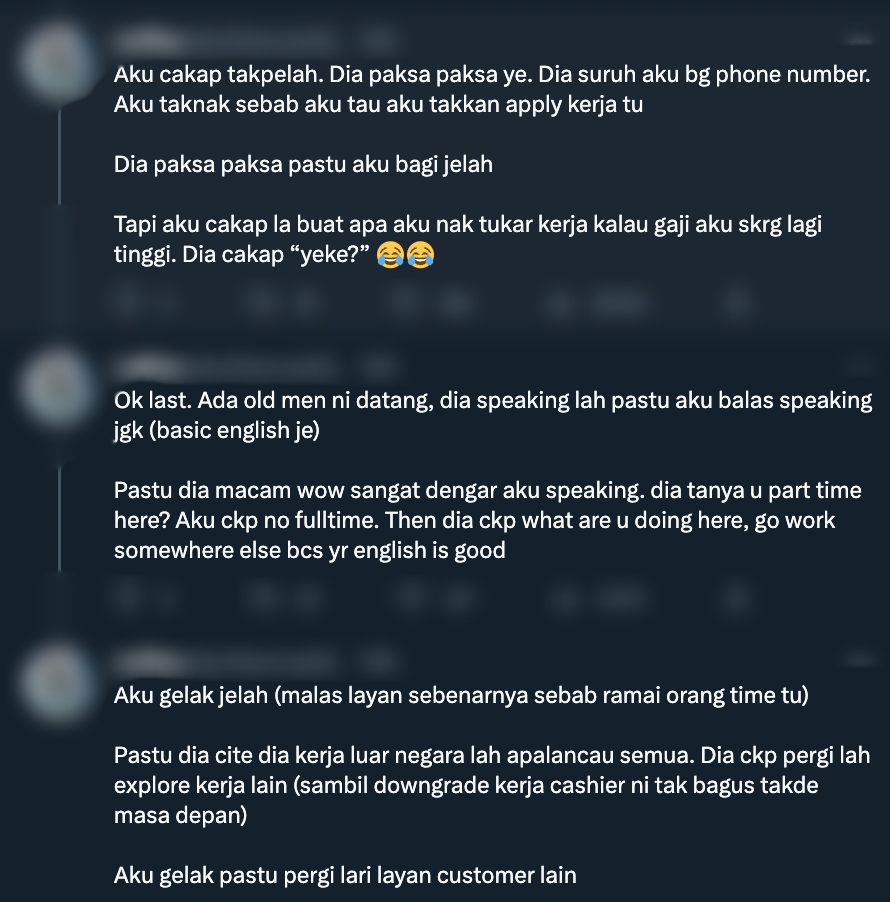Viewport: 890px width, 902px height.
Task: Open the tweet text "Aku gelak pastu pergi lari"
Action: click(x=345, y=876)
